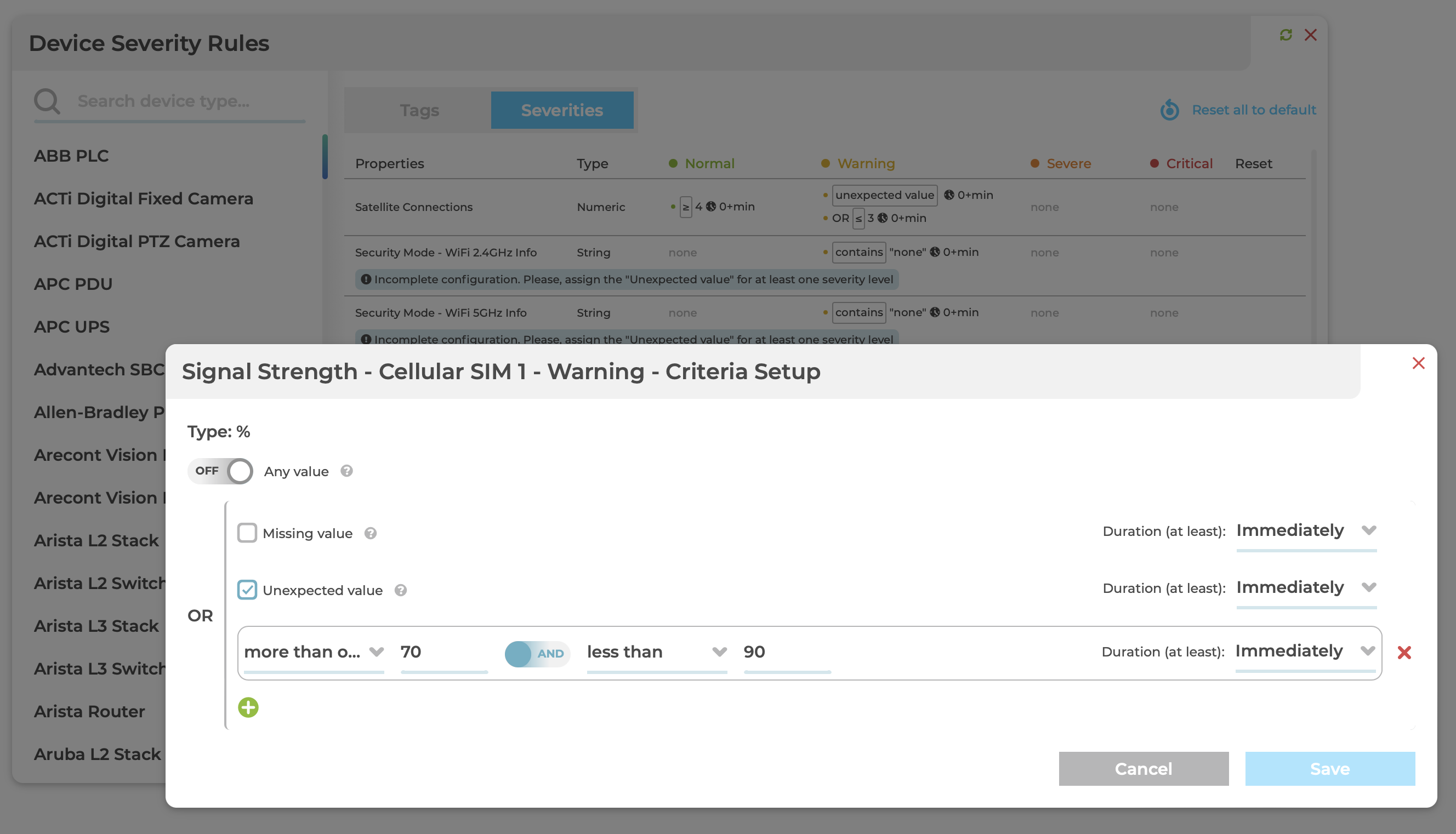Click the green refresh icon at top right
1456x834 pixels.
tap(1286, 35)
